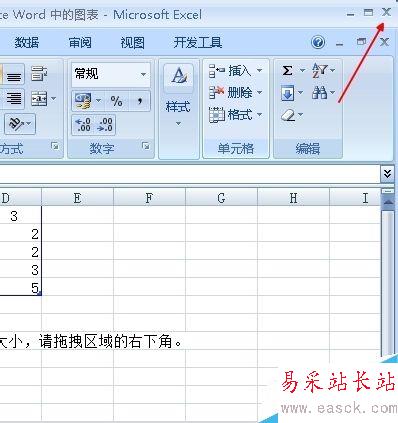Screen dimensions: 398x423
Task: Open the Clear dropdown arrow
Action: (x=301, y=115)
